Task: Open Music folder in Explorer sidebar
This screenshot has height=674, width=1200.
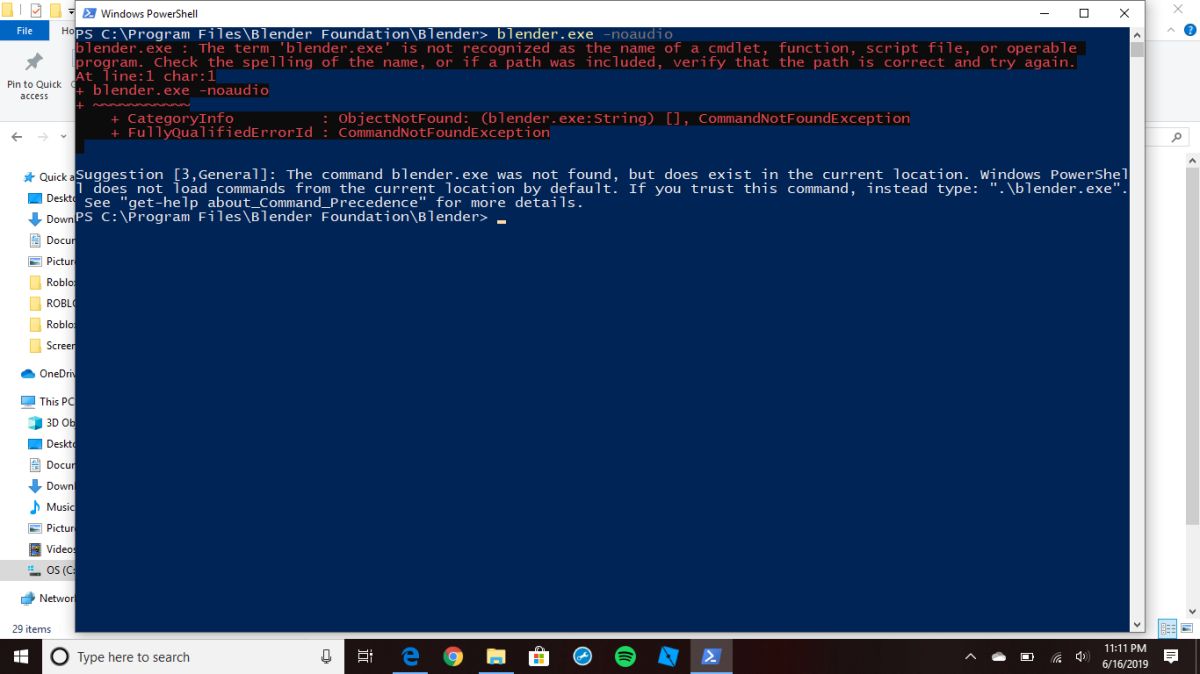Action: click(52, 507)
